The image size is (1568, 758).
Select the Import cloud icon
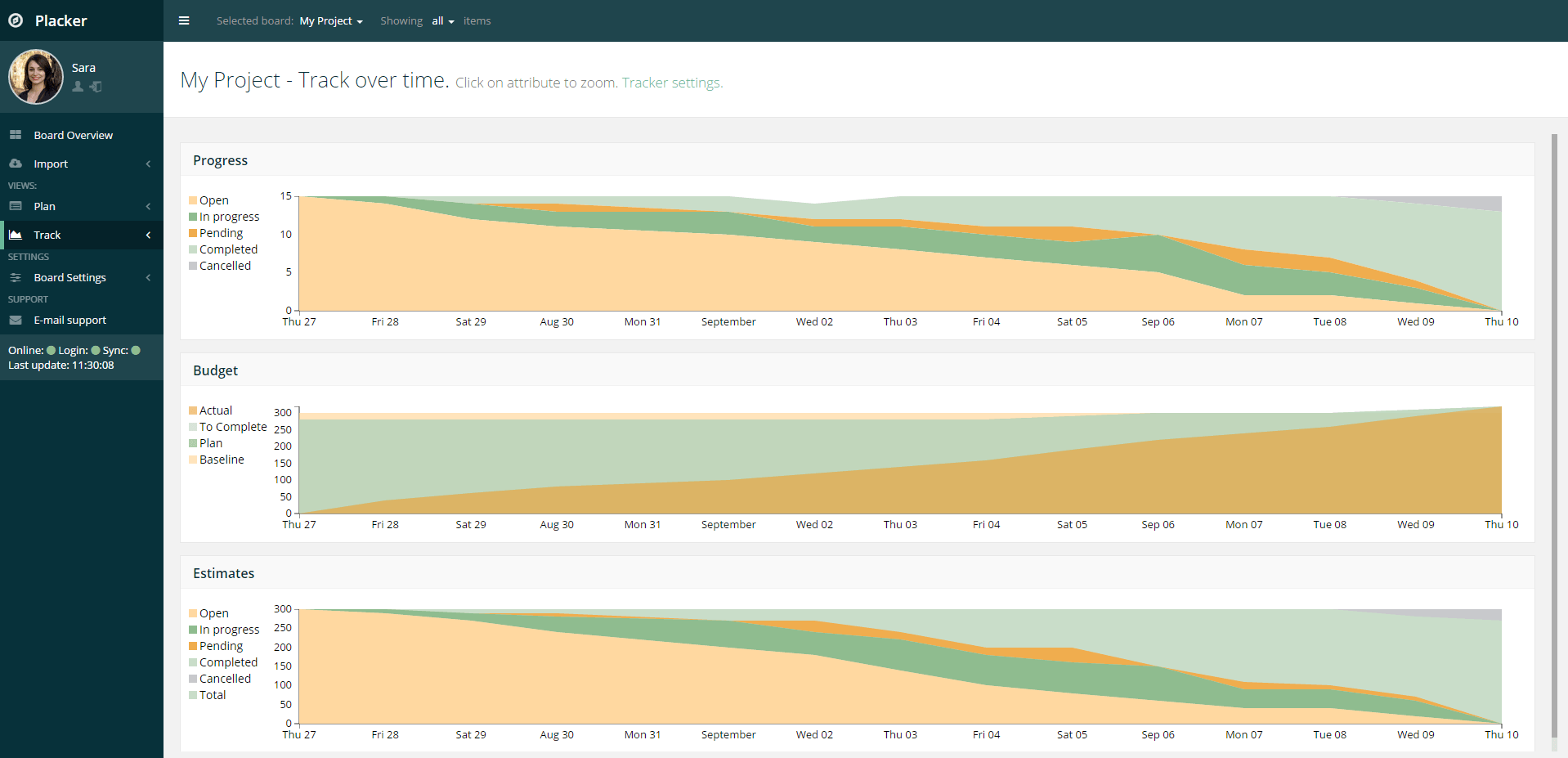pos(16,164)
